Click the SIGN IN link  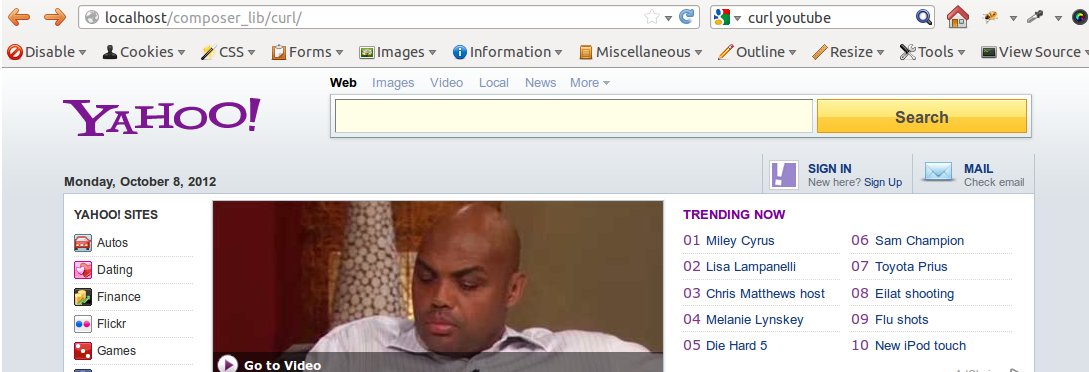pyautogui.click(x=829, y=169)
